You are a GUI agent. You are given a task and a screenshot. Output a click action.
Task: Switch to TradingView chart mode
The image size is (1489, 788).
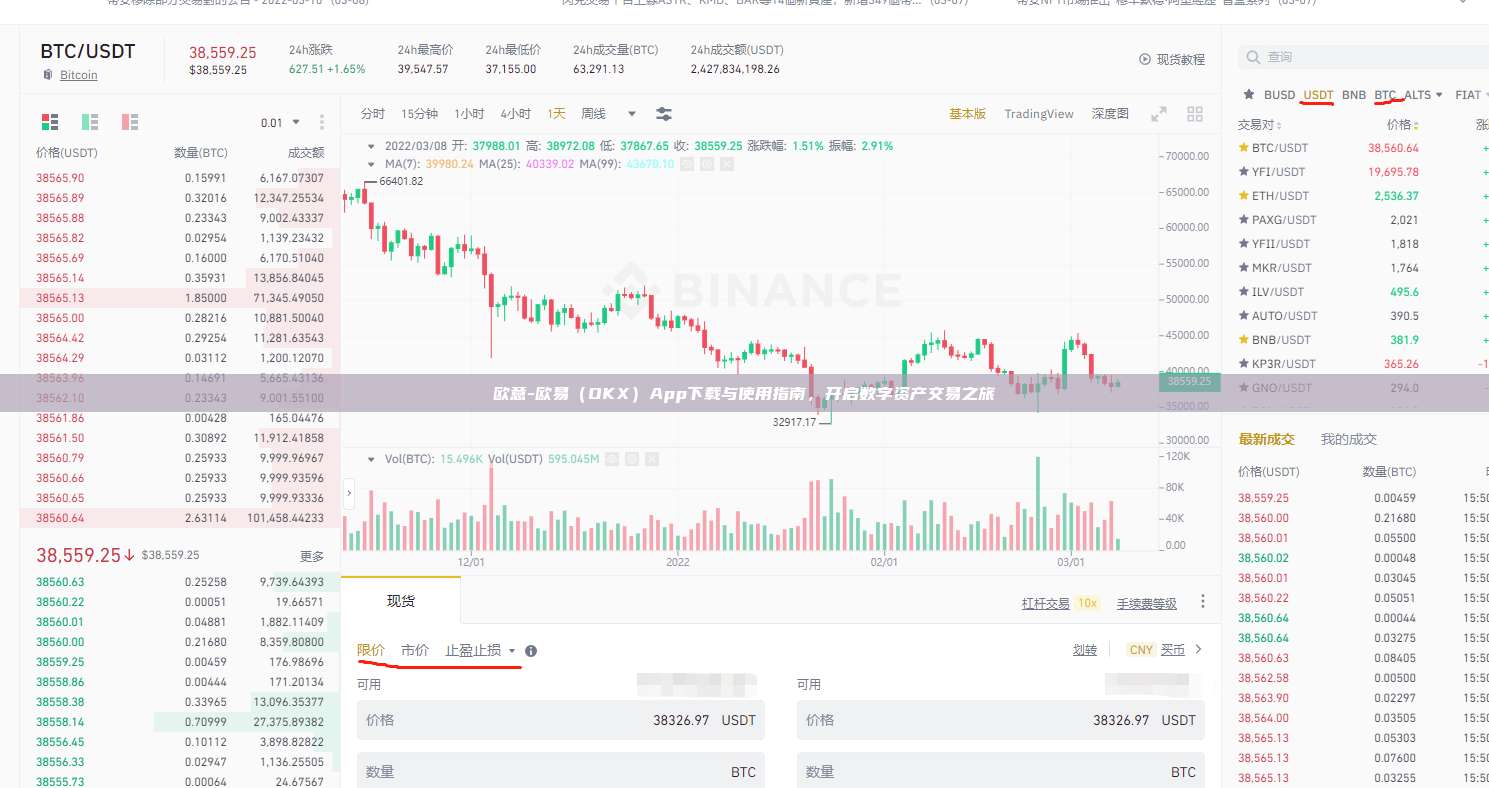click(1038, 113)
